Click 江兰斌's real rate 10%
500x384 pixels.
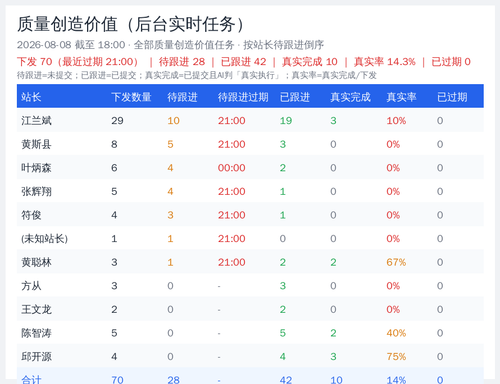[x=396, y=121]
